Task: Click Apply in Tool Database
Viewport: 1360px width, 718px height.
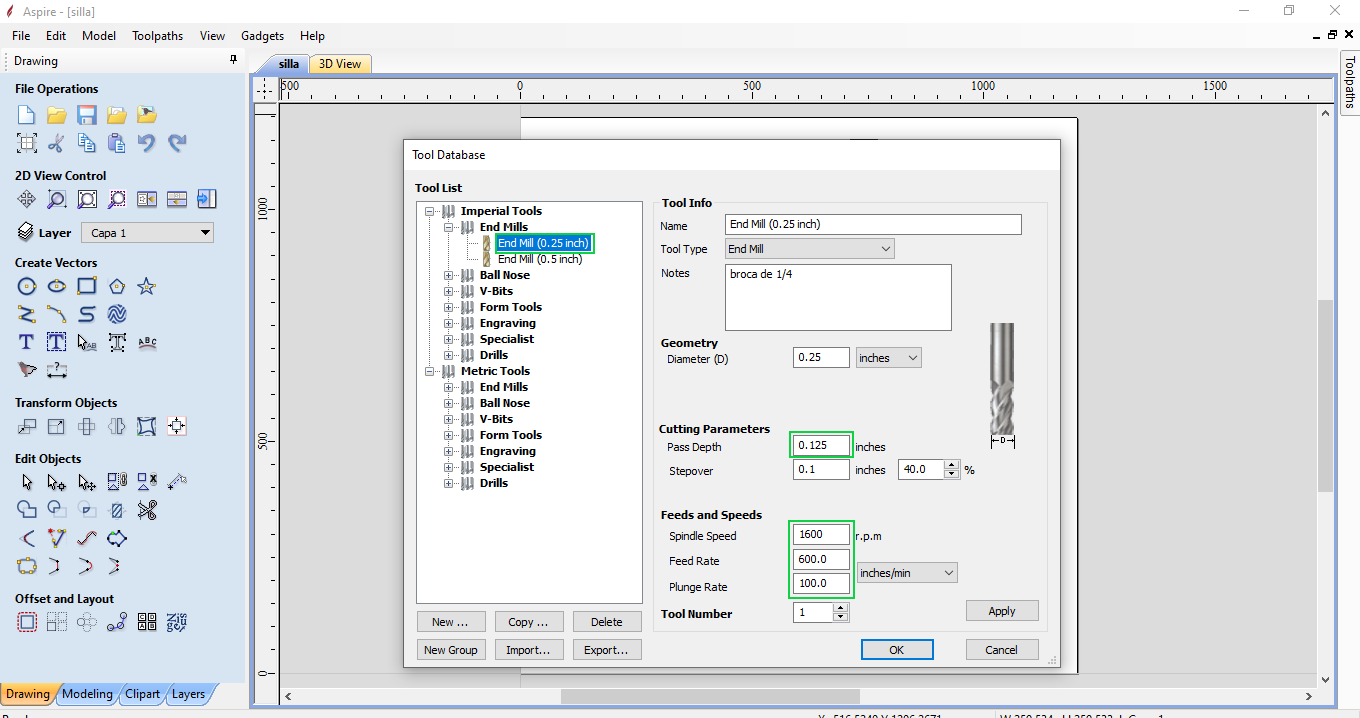Action: (1002, 611)
